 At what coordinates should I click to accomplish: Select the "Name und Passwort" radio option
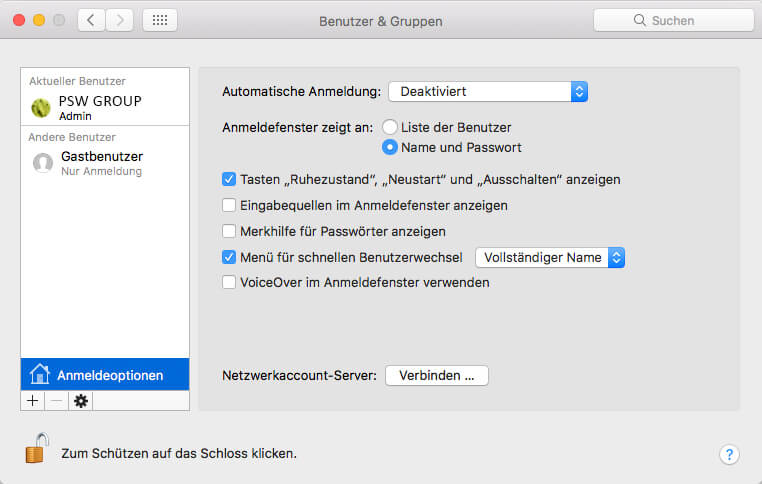(390, 147)
